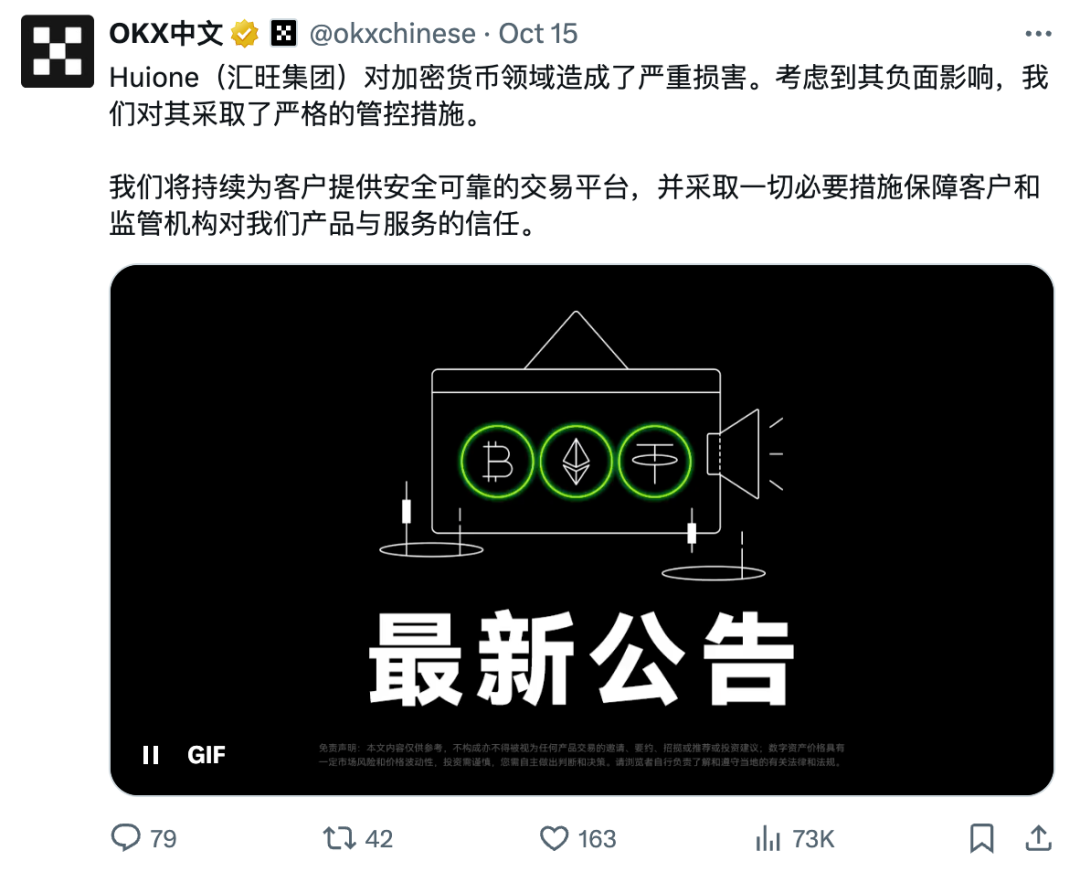Screen dimensions: 1080x872
Task: Open the OKX中文 display name
Action: [166, 34]
